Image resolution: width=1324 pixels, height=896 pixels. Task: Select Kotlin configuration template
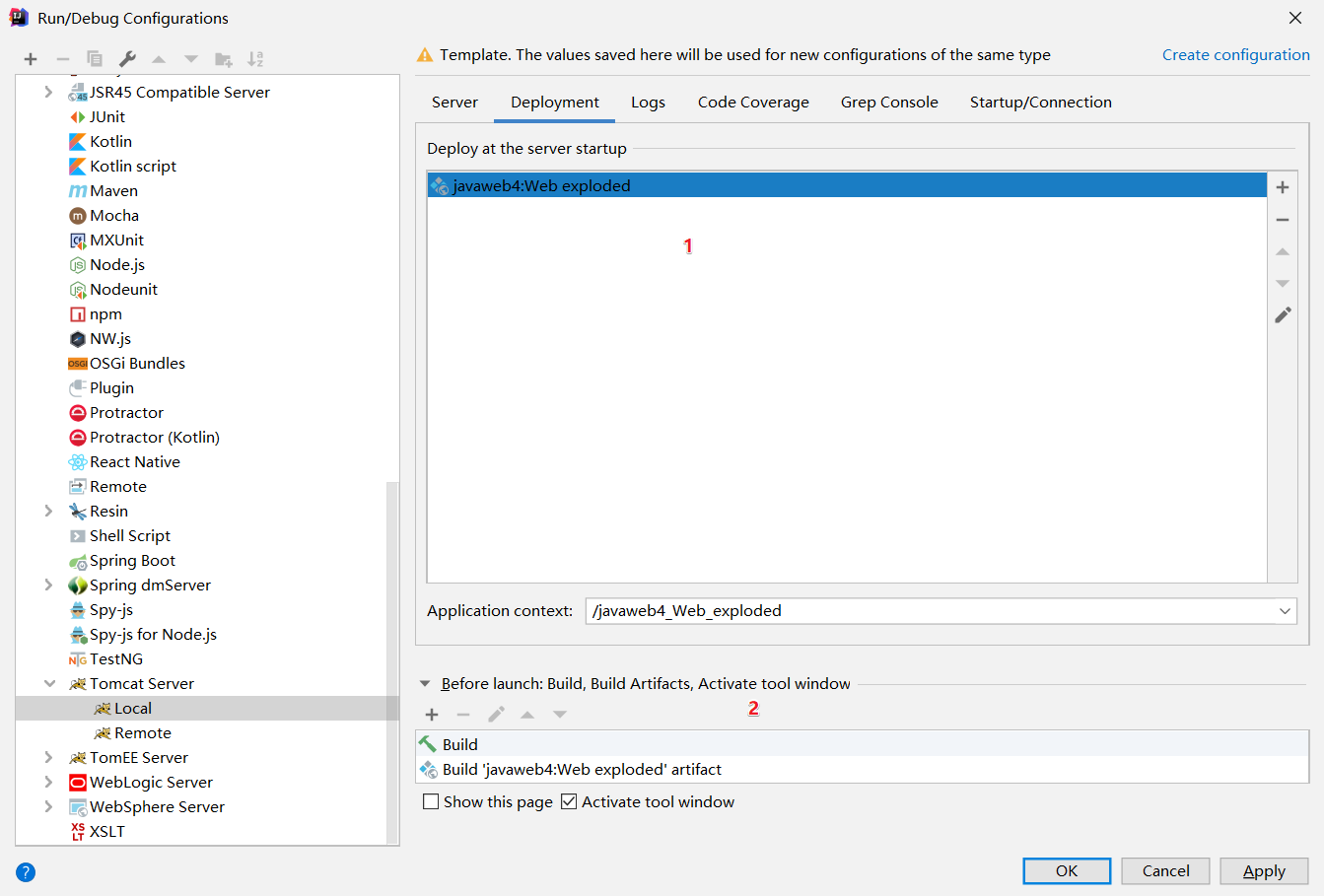coord(110,141)
